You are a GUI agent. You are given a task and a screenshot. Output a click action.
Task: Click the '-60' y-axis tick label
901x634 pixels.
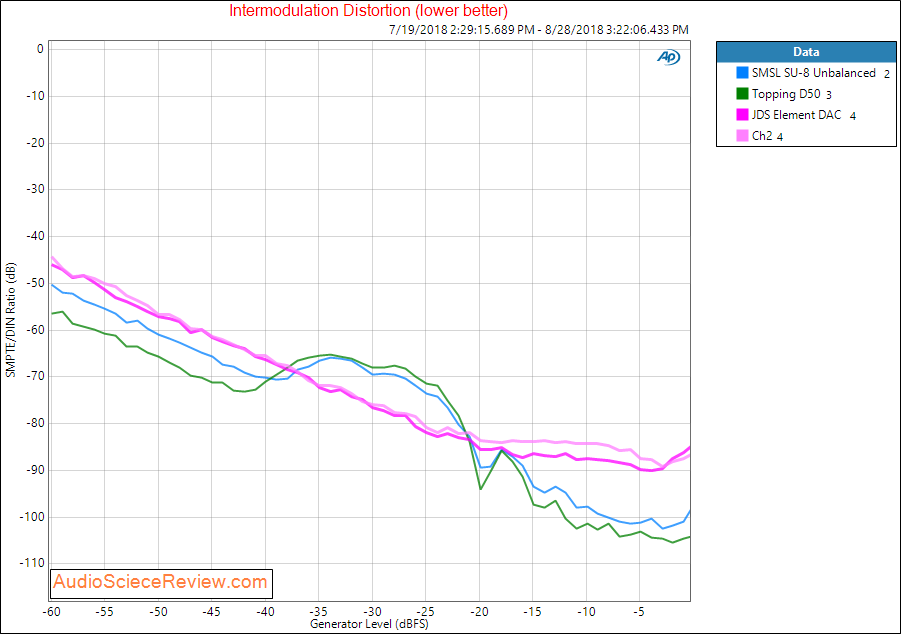coord(35,330)
